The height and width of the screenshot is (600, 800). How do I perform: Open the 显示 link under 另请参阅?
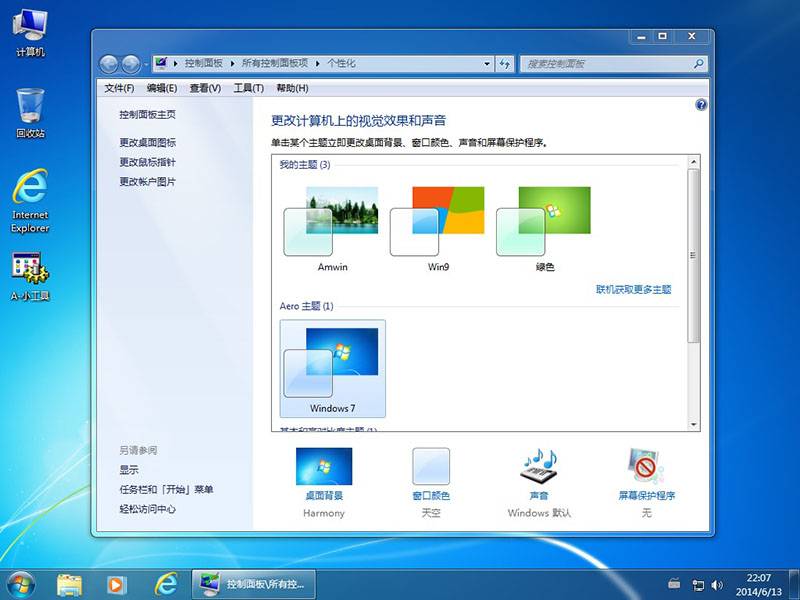129,470
